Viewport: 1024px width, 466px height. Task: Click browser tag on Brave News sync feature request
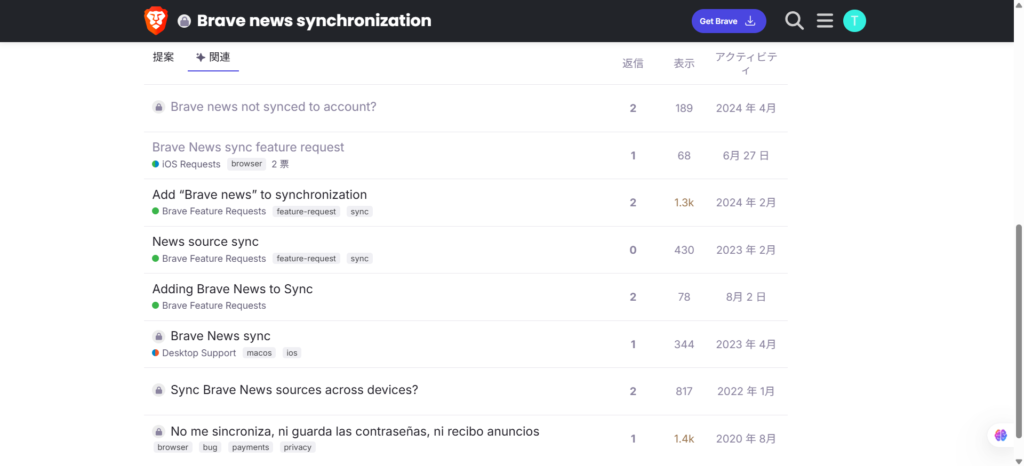pyautogui.click(x=247, y=164)
